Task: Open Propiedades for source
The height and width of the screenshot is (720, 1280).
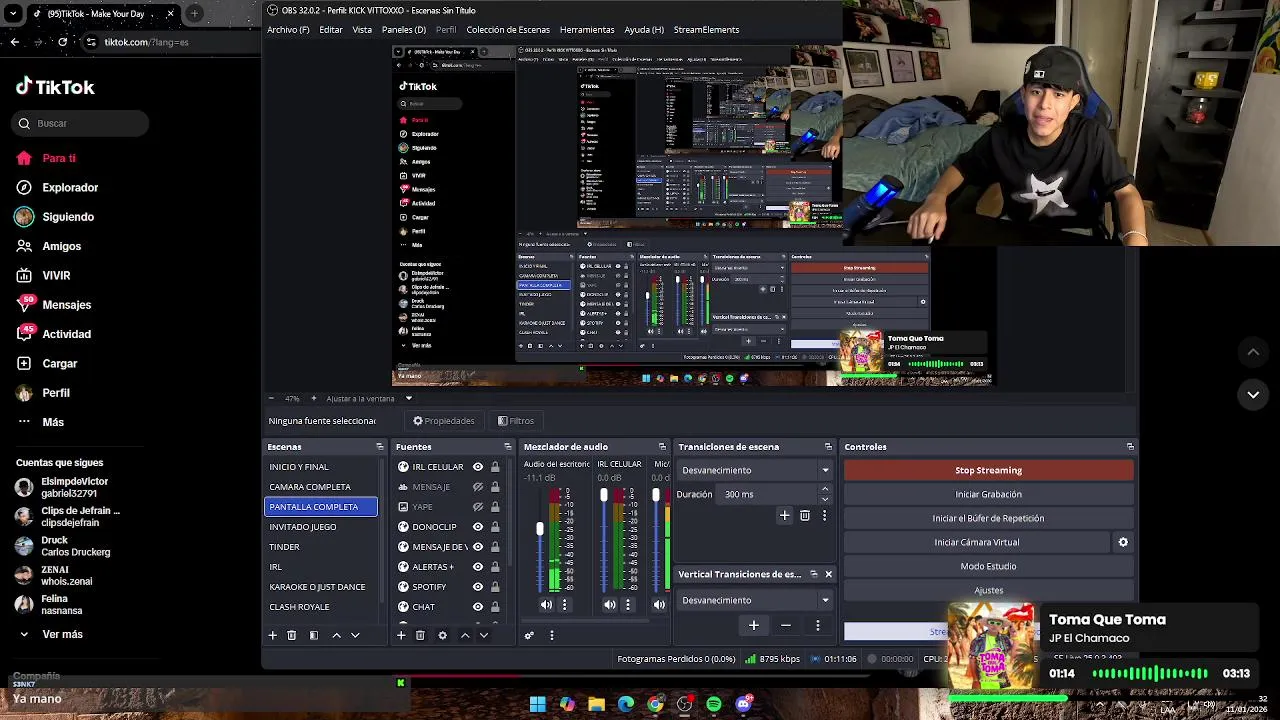Action: (444, 421)
